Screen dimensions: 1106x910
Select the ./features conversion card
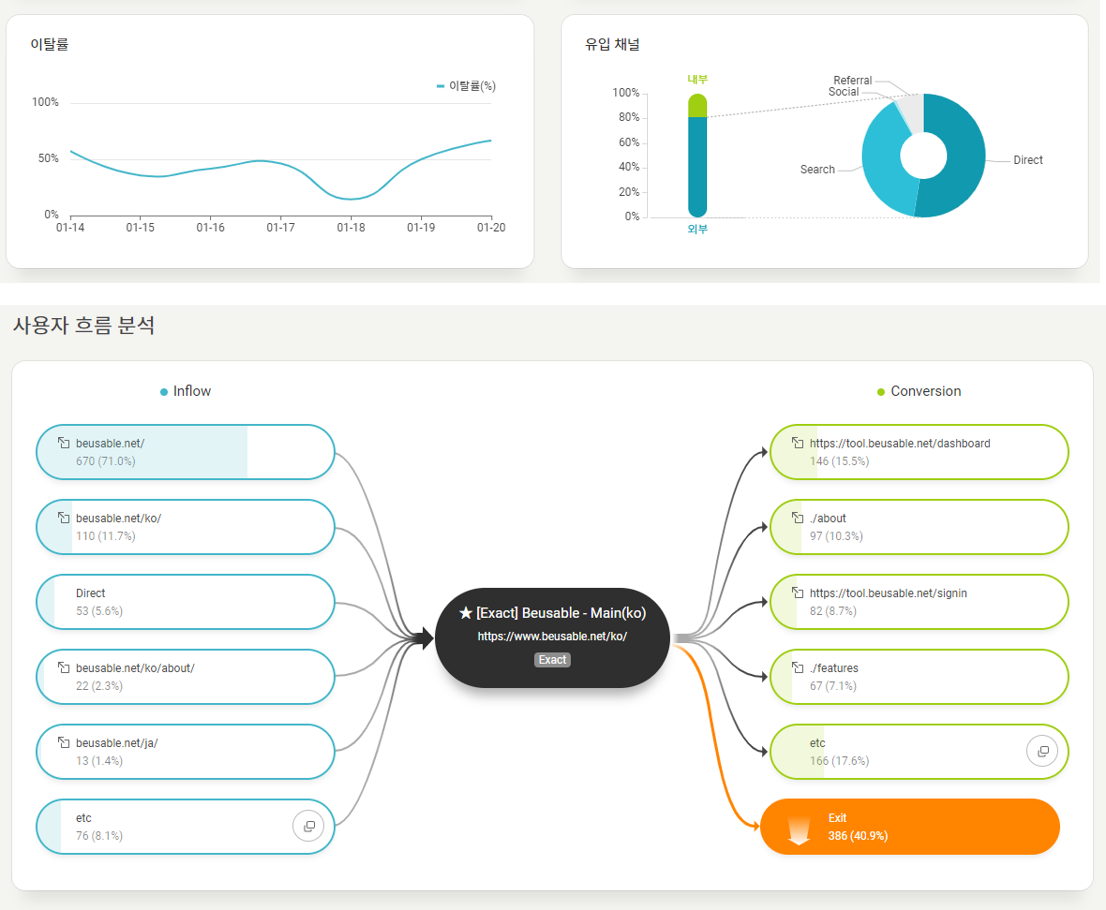919,677
